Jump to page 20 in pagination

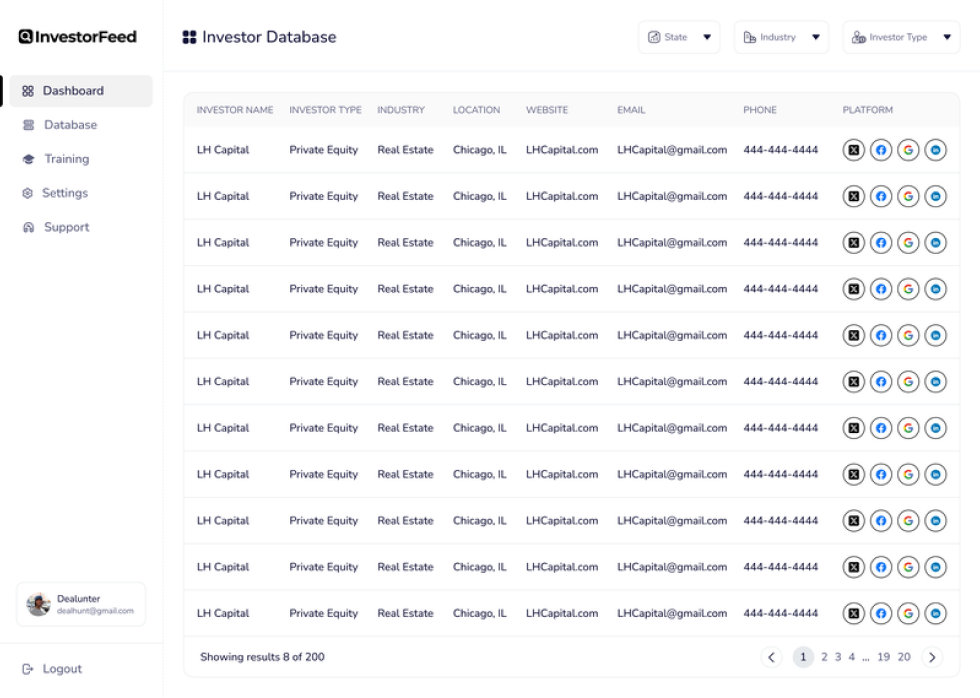click(x=904, y=657)
